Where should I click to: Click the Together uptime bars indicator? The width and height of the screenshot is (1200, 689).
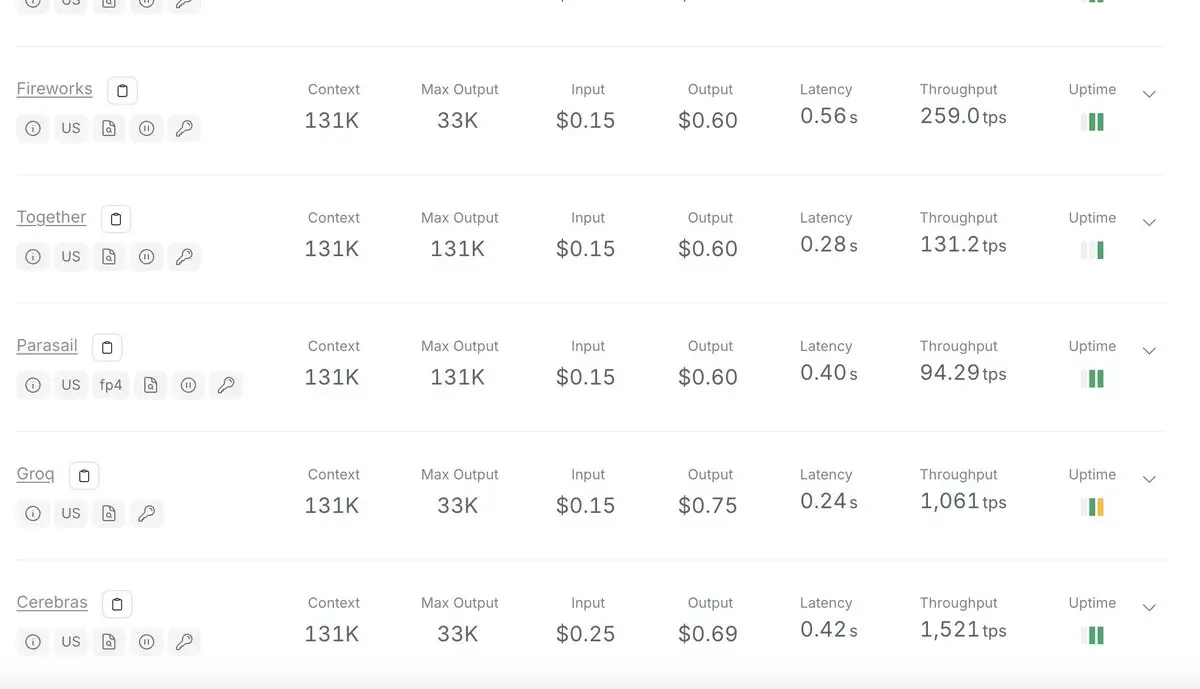[x=1092, y=250]
